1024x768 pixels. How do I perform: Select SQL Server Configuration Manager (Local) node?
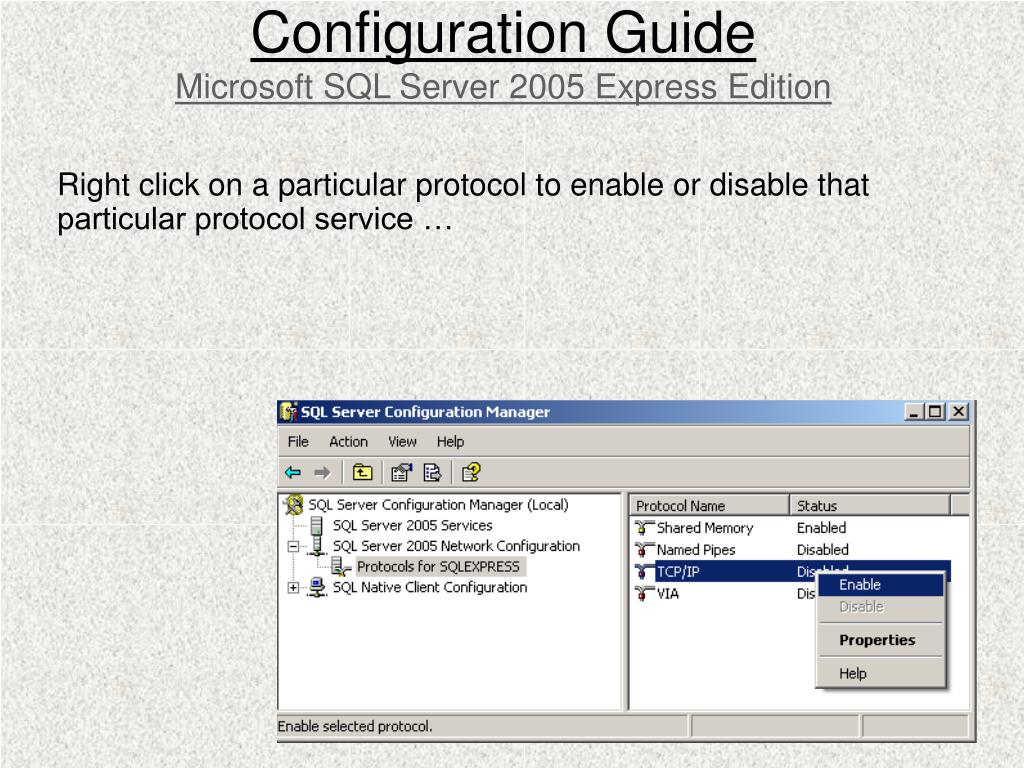(438, 505)
